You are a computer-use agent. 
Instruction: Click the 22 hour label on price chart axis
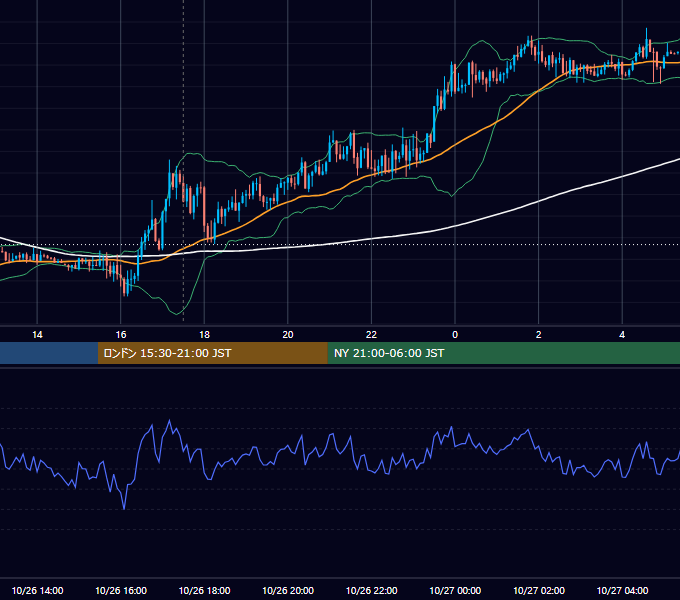point(371,335)
